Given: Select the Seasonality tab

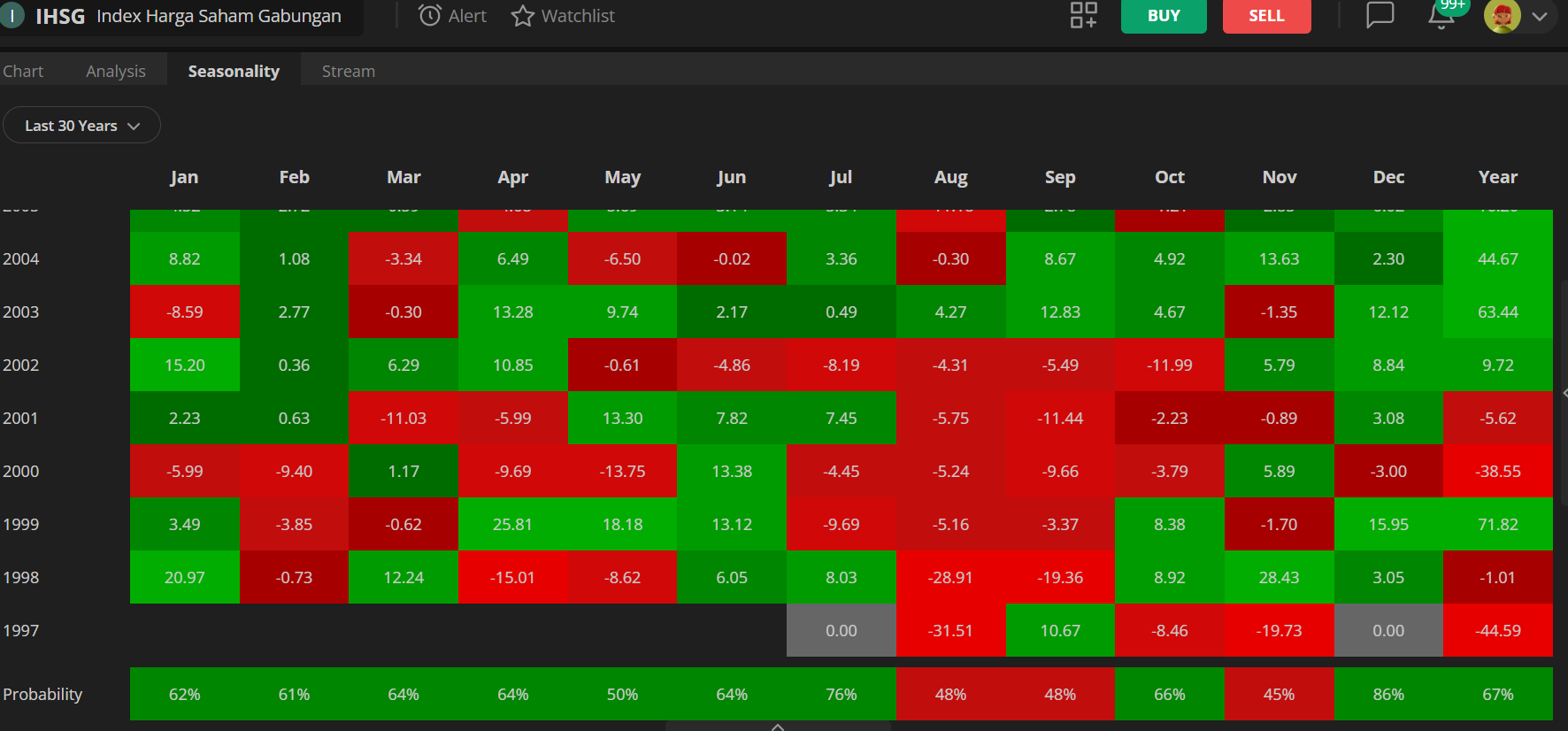Looking at the screenshot, I should 234,71.
